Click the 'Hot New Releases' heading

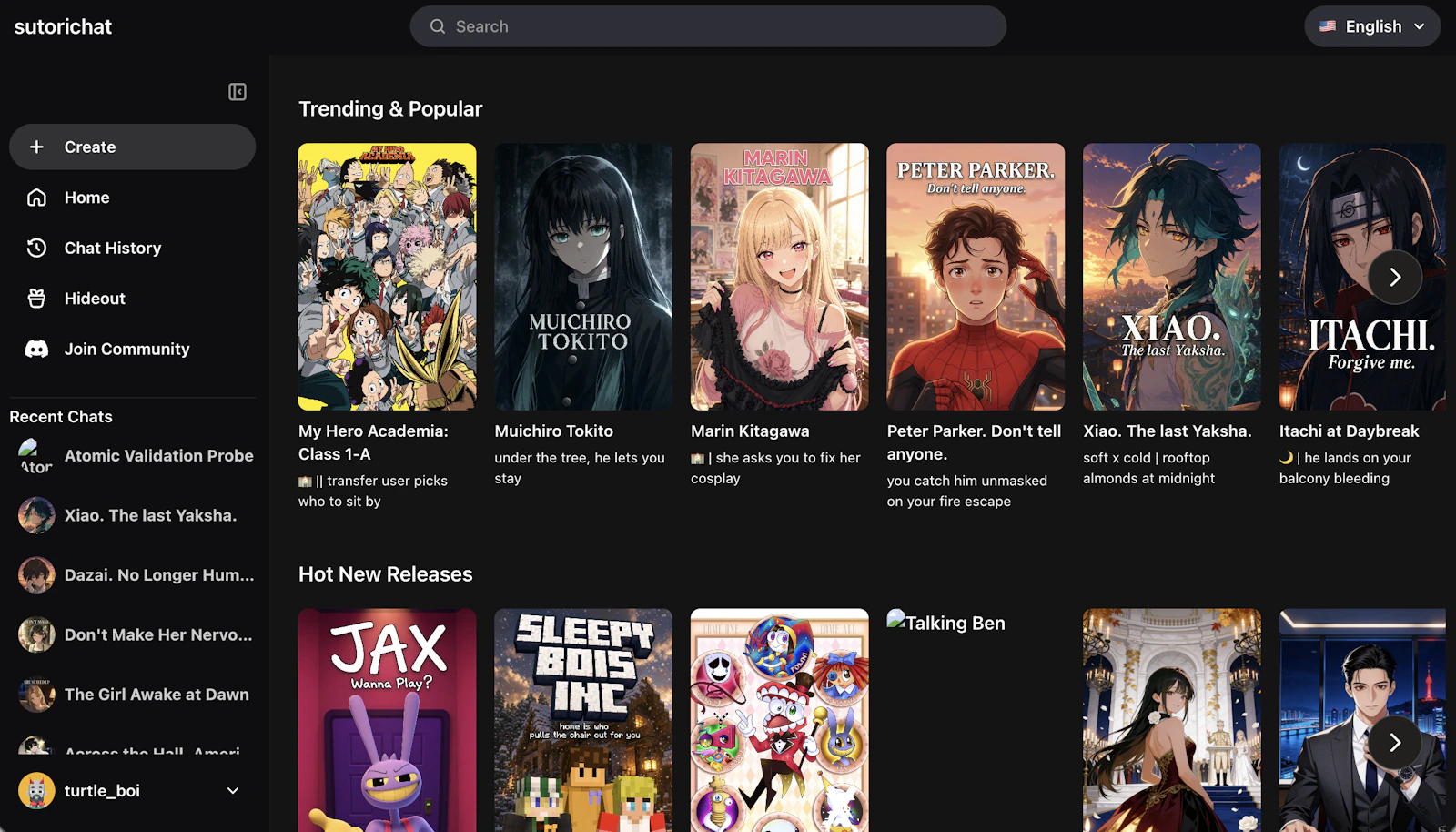(386, 574)
